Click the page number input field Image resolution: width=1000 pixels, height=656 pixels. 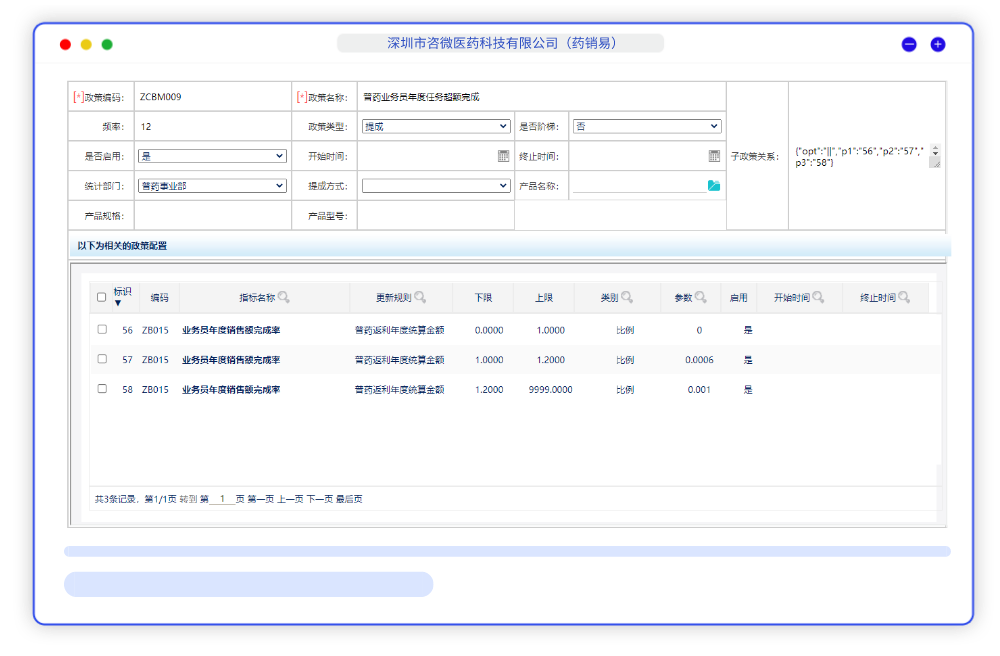coord(222,499)
